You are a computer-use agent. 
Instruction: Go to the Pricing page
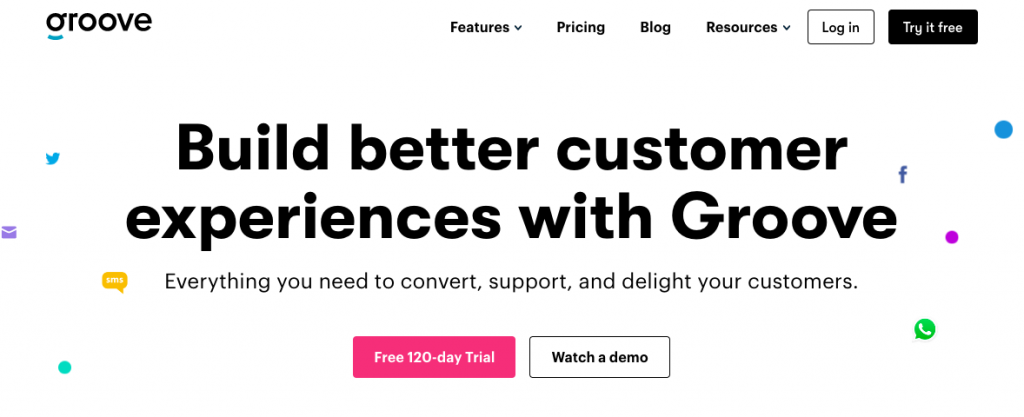coord(581,27)
